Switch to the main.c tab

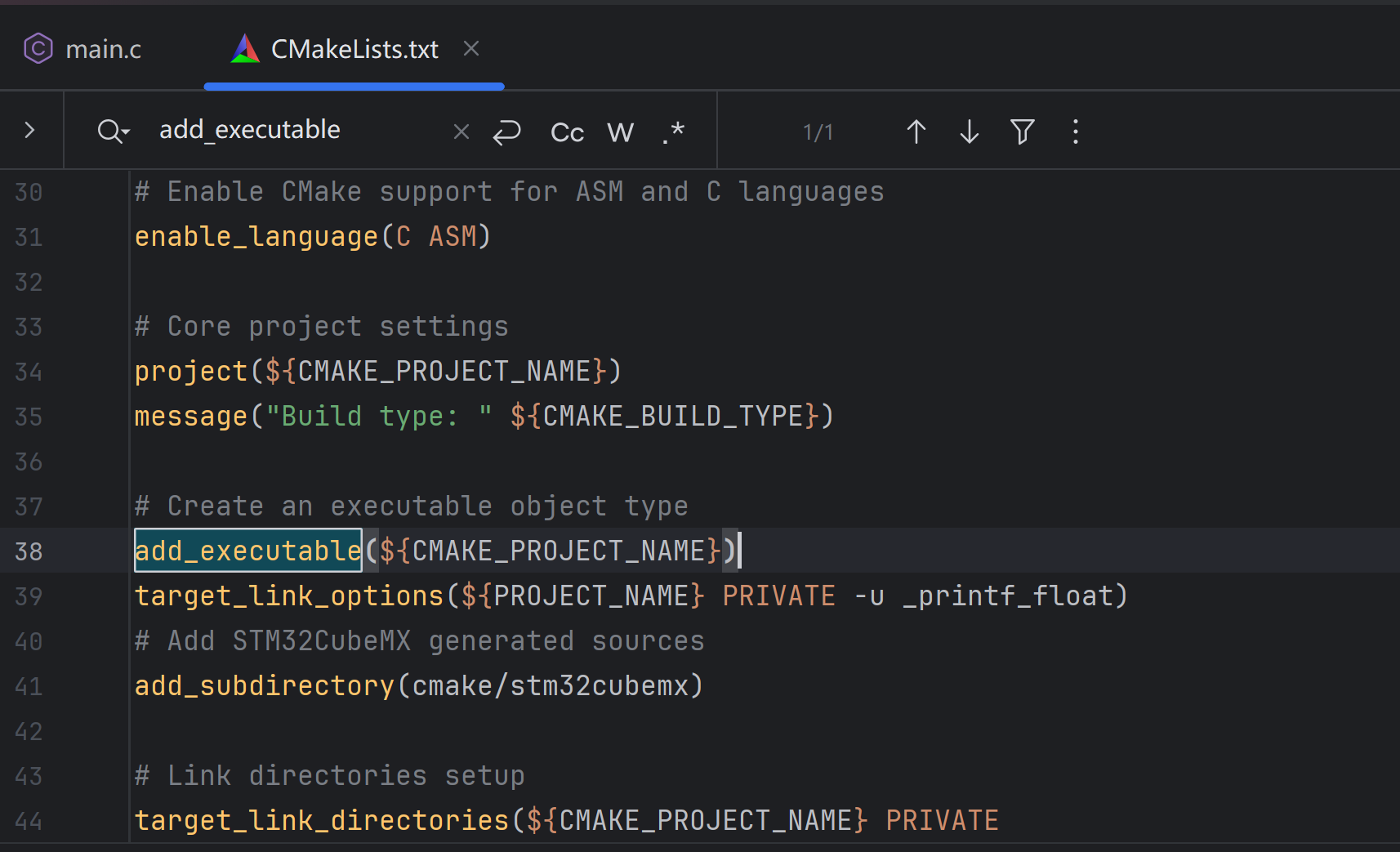(104, 48)
